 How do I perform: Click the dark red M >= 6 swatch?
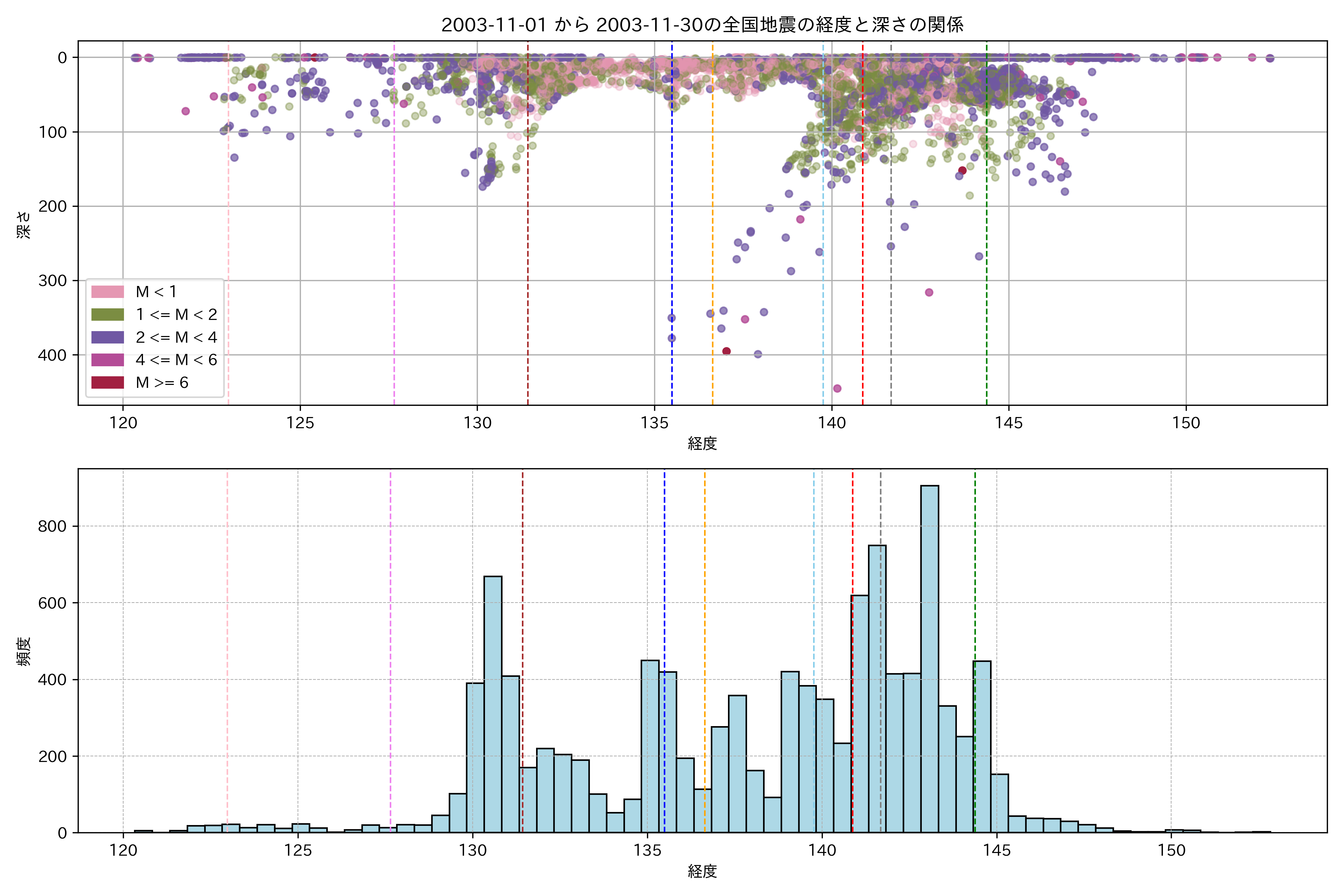(x=108, y=383)
